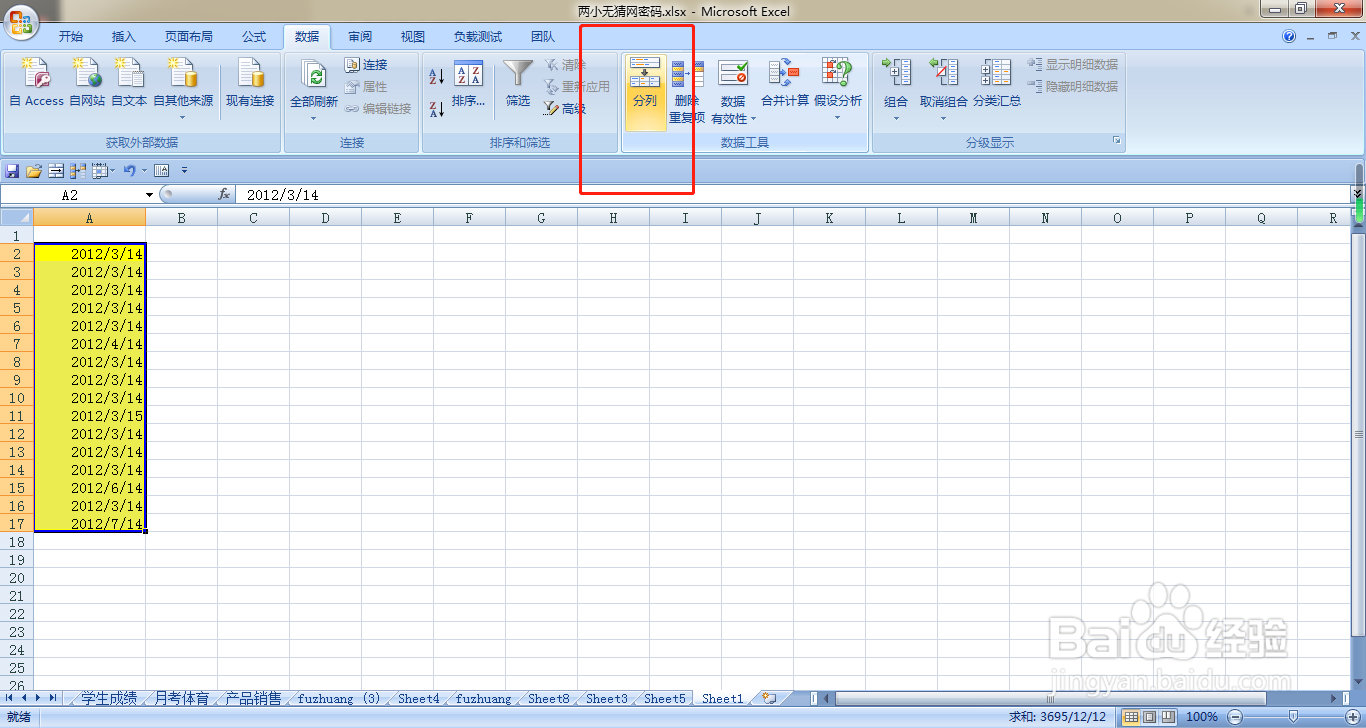Image resolution: width=1366 pixels, height=728 pixels.
Task: Select cell A11 with 2012/3/15
Action: point(90,416)
